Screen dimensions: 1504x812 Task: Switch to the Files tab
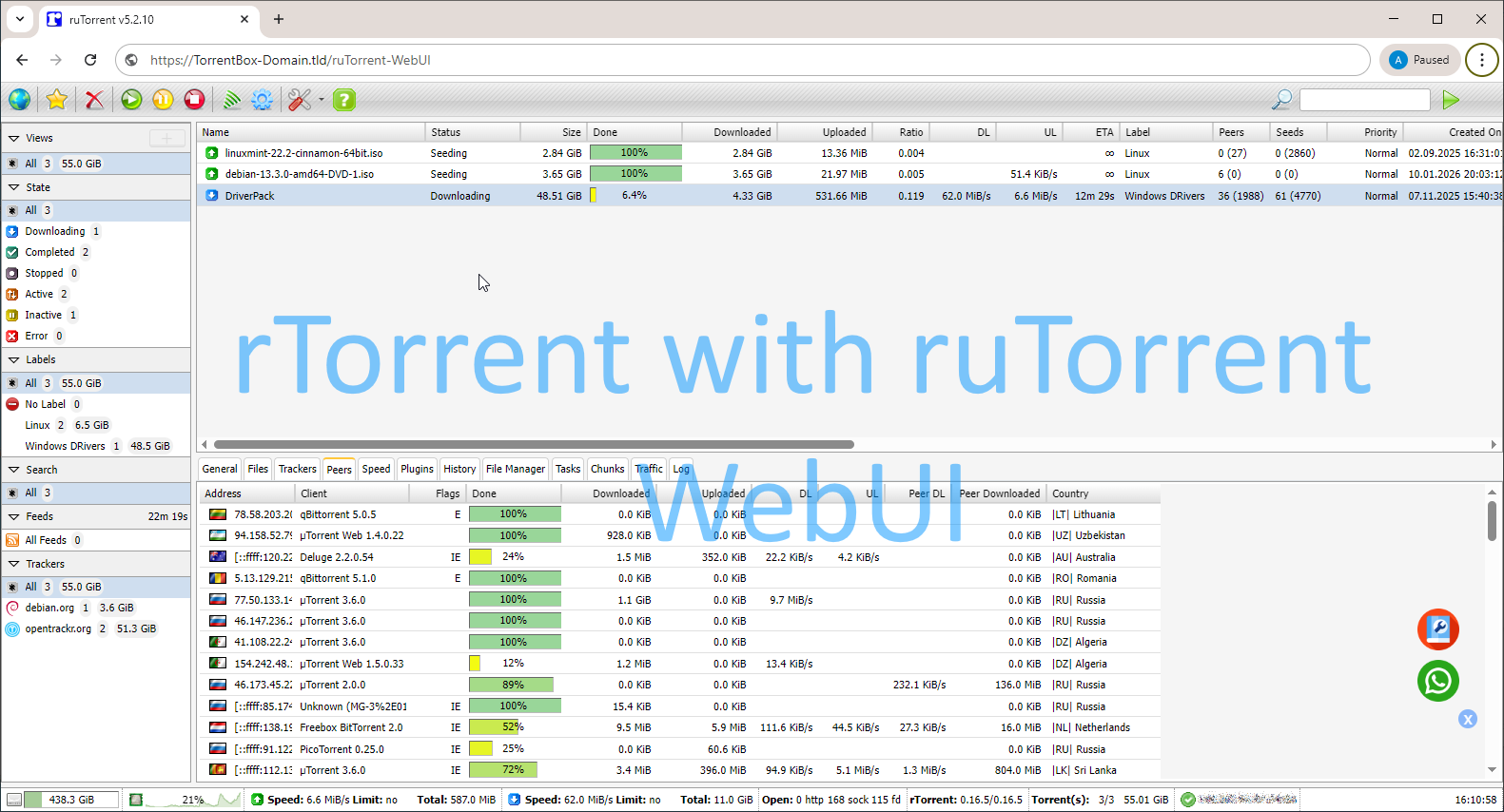click(x=258, y=469)
